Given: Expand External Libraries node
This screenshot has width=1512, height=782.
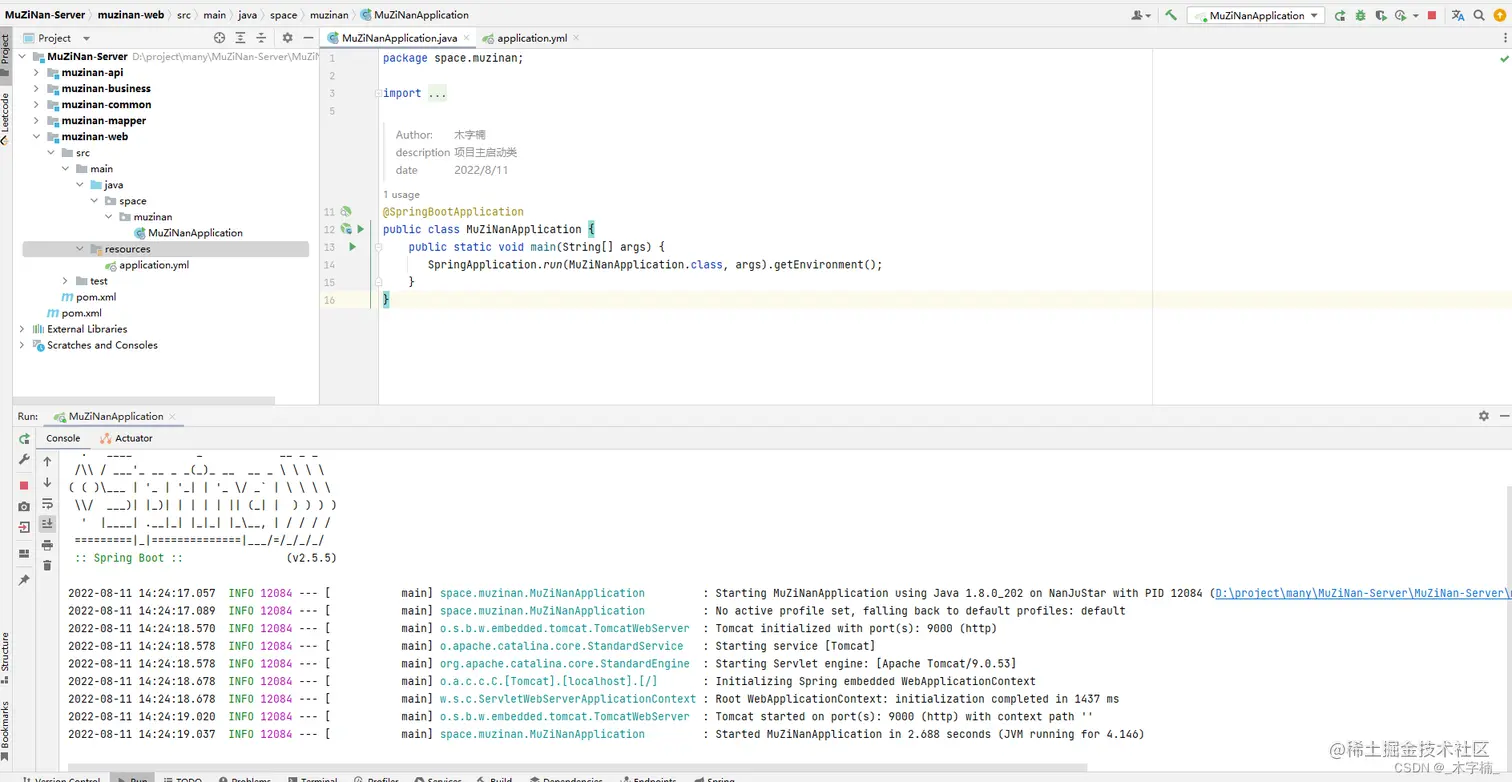Looking at the screenshot, I should pyautogui.click(x=22, y=329).
